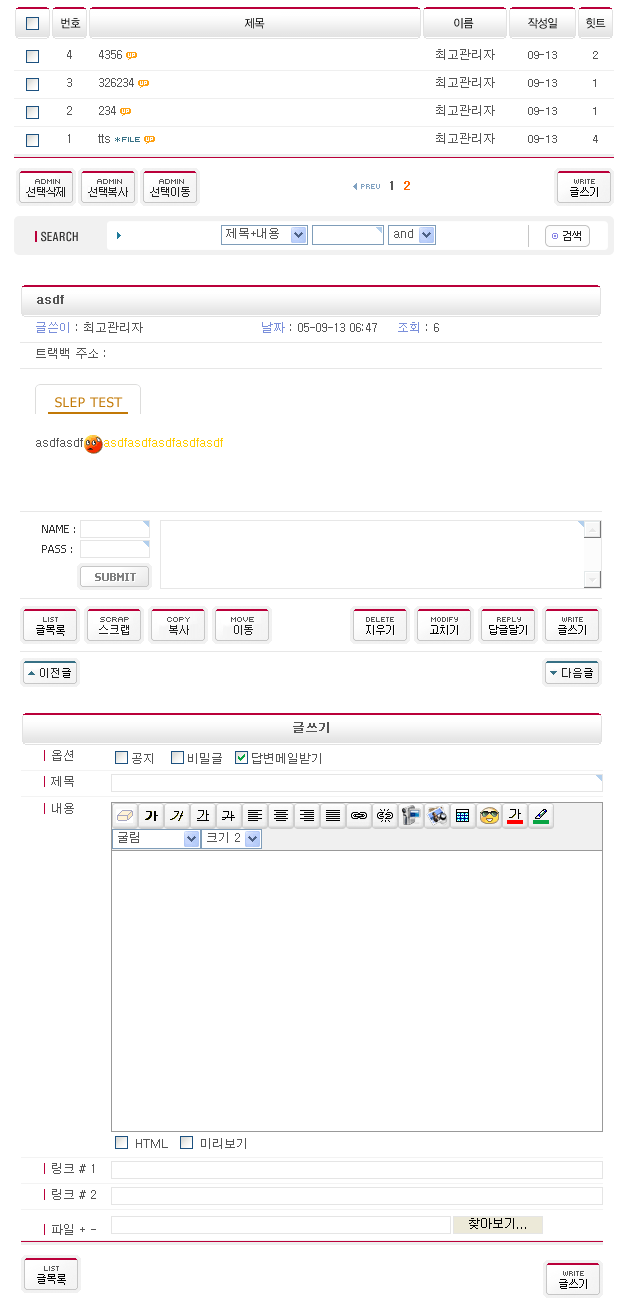This screenshot has height=1302, width=629.
Task: Check the box for post titled 234
Action: (x=33, y=112)
